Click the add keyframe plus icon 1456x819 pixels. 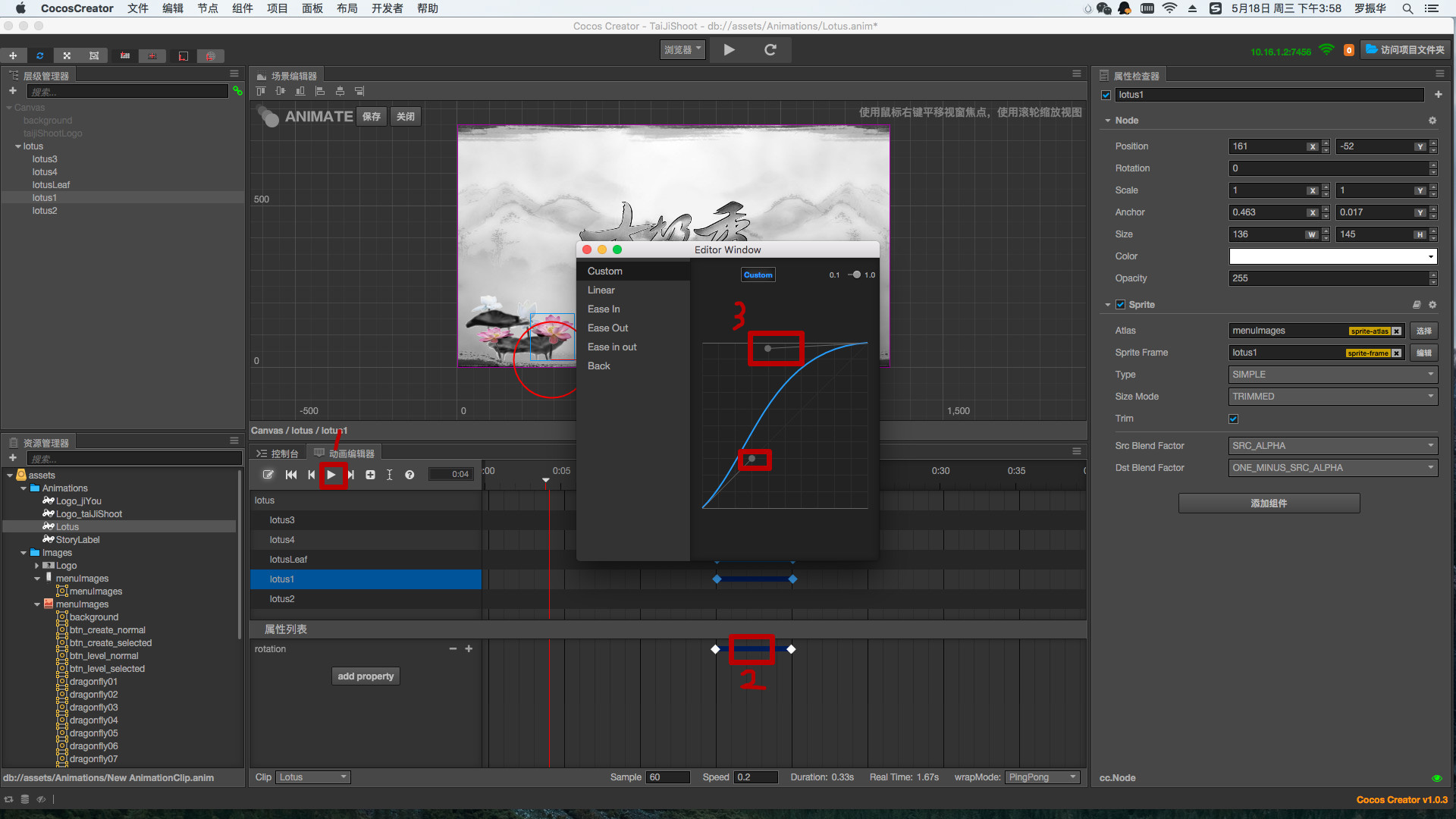370,475
